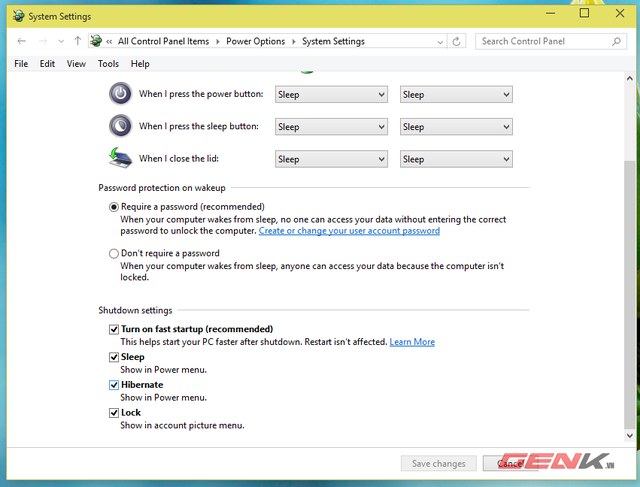Go to Power Options breadcrumb
This screenshot has height=487, width=640.
click(256, 41)
